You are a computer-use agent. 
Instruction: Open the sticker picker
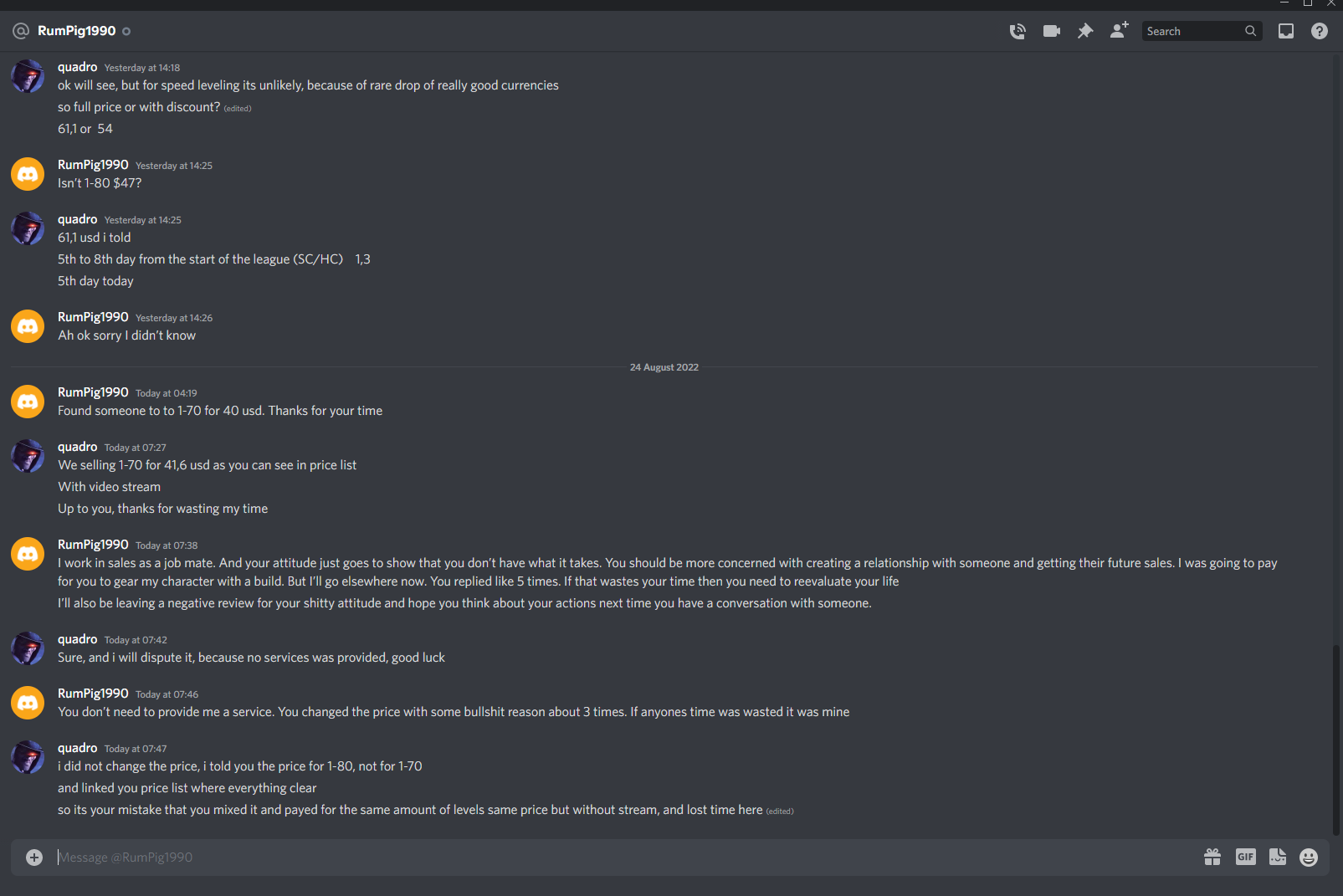click(1278, 857)
